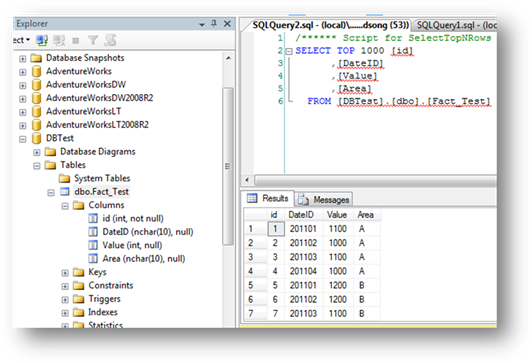Select the Indexes folder

click(x=103, y=312)
